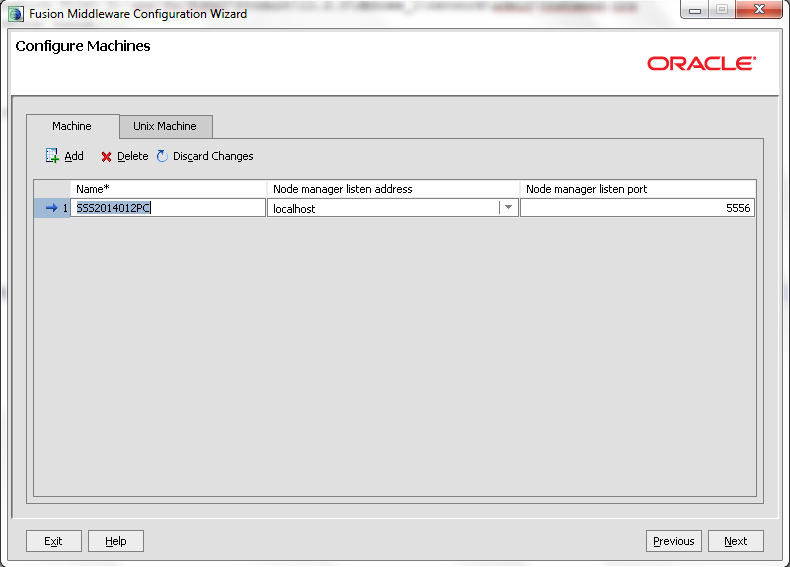
Task: Click the Discard Changes refresh icon
Action: pos(162,156)
